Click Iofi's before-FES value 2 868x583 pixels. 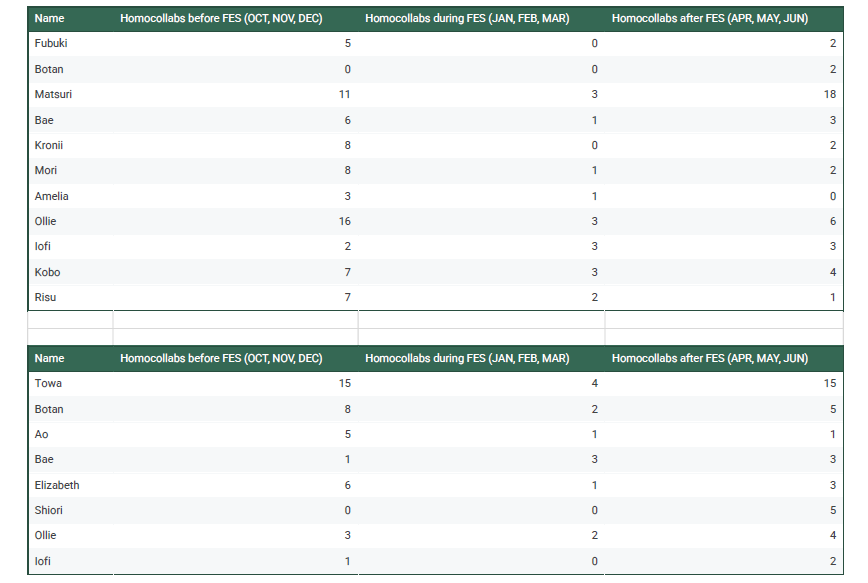tap(348, 246)
